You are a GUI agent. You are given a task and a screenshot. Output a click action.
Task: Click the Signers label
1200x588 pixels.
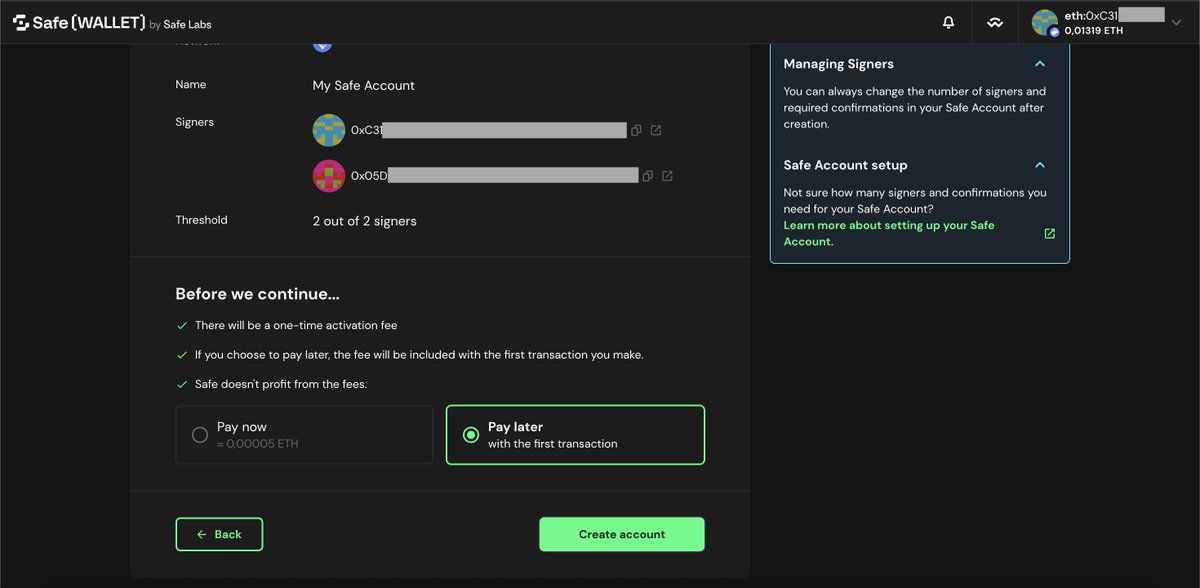point(194,122)
